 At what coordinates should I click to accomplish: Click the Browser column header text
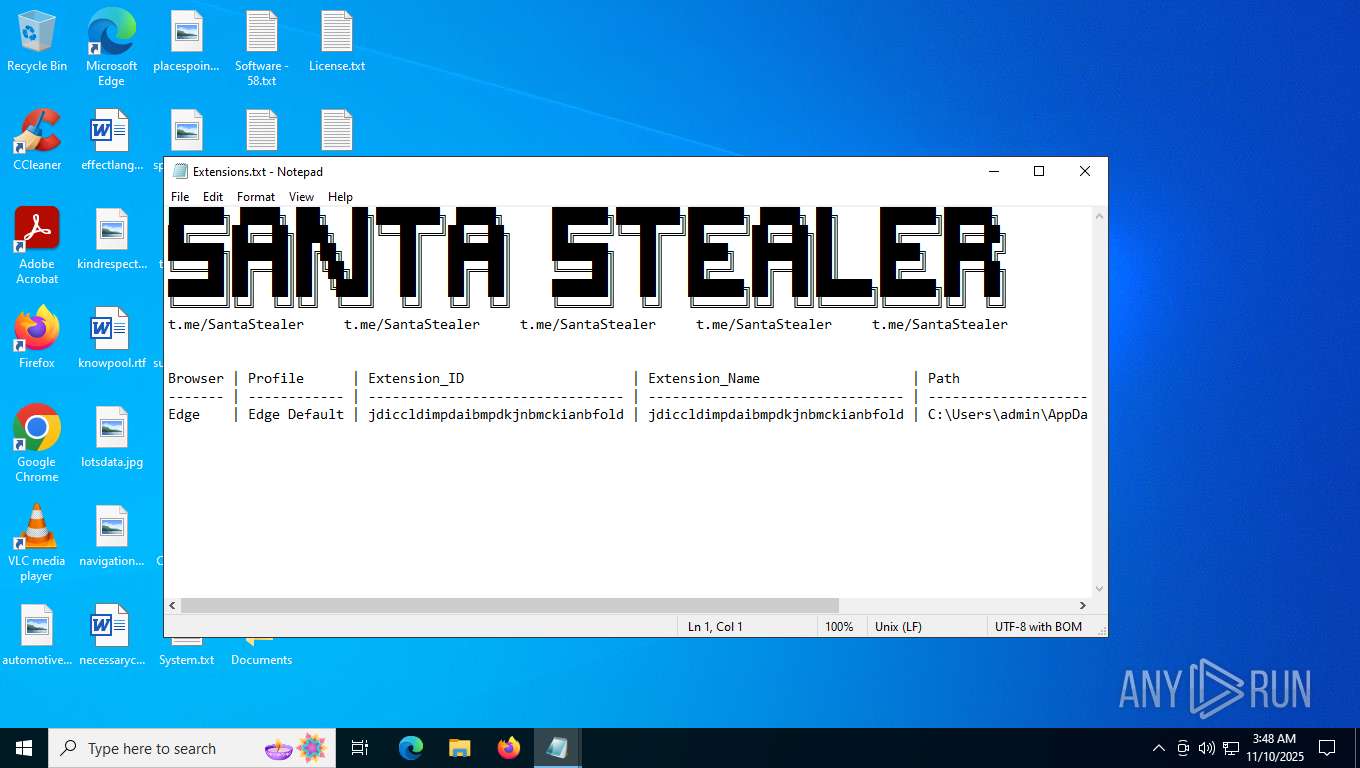point(196,378)
